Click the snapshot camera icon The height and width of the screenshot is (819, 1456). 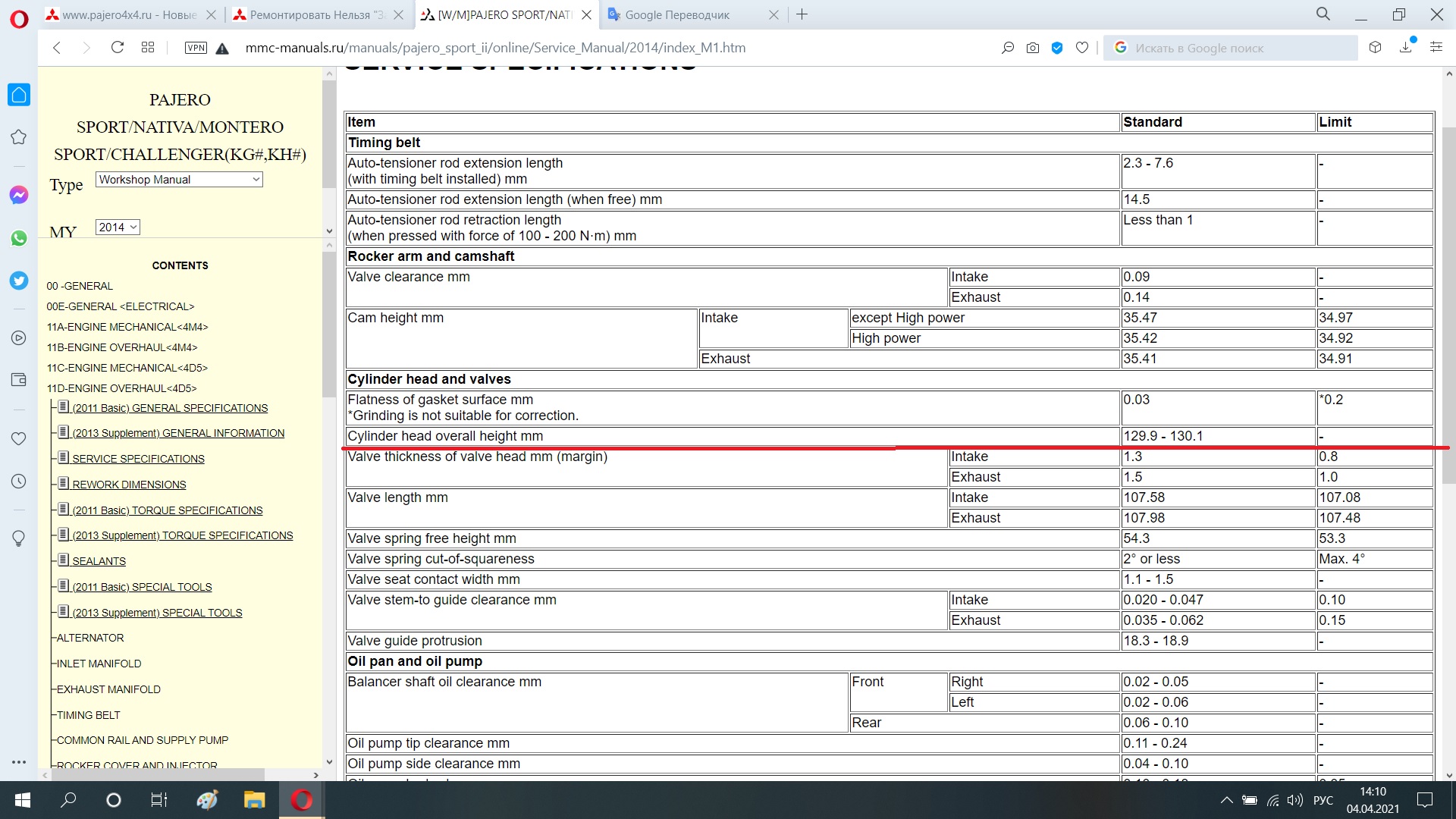1032,48
